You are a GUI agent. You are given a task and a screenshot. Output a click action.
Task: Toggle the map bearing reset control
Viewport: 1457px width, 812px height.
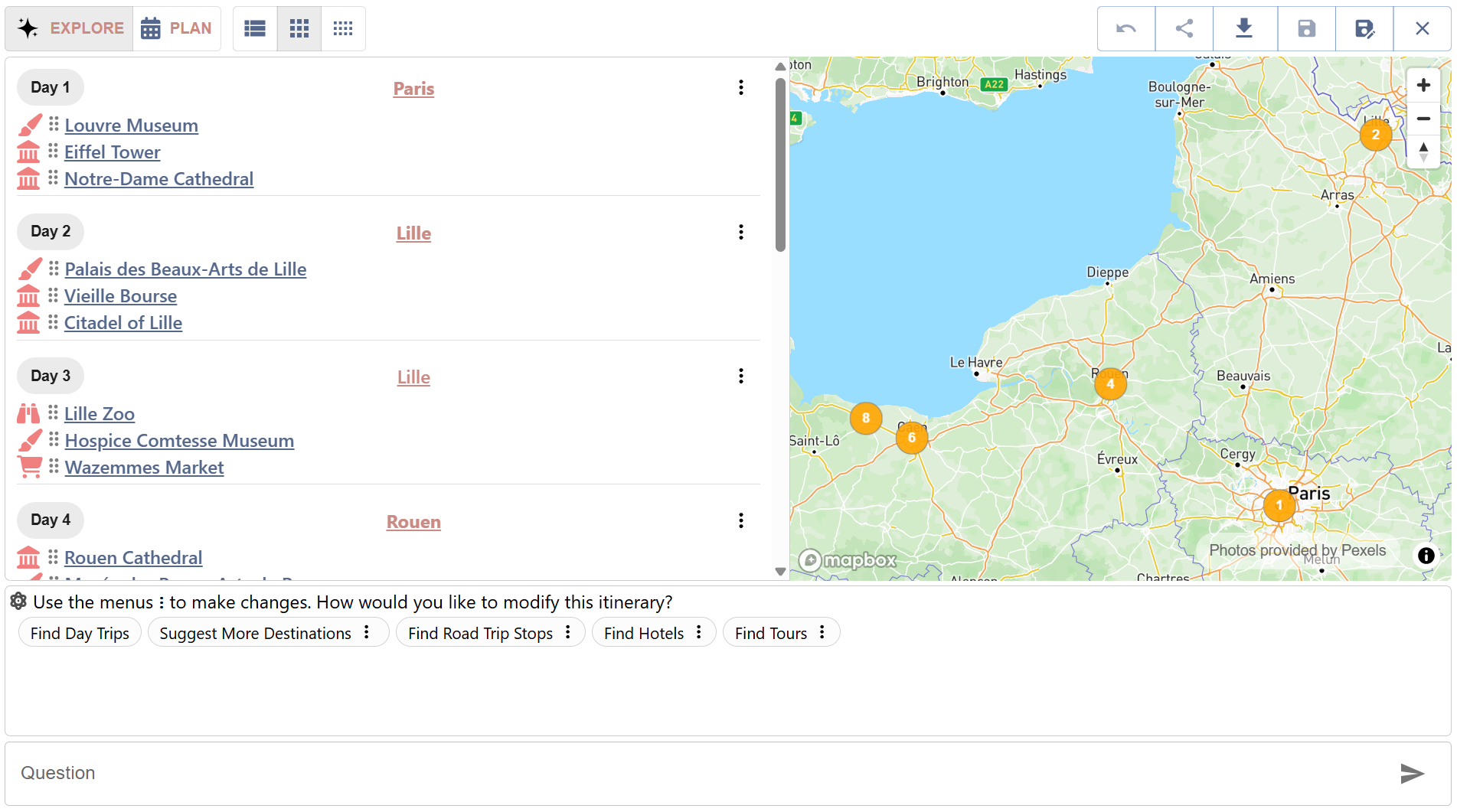click(1423, 152)
